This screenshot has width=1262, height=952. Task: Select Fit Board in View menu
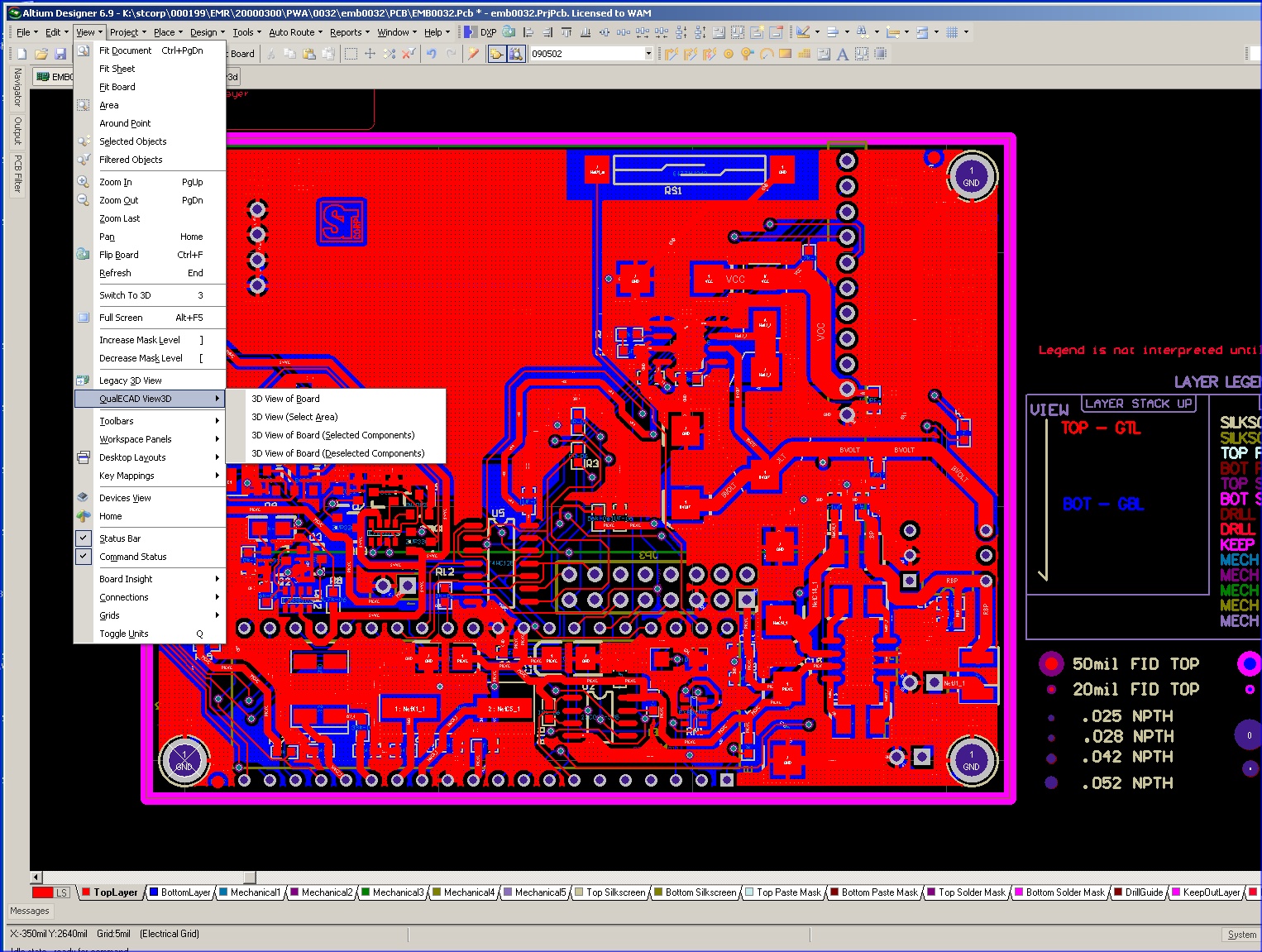(150, 87)
